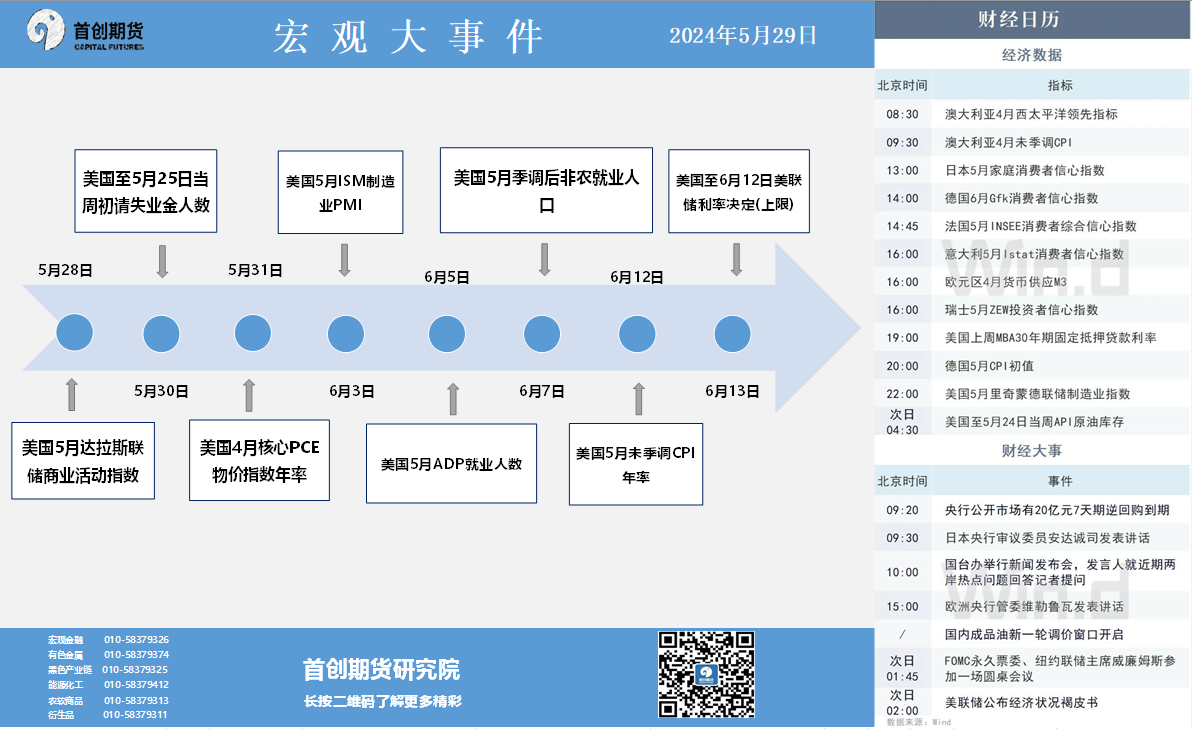Click the 首创期货 Capital Futures logo
Viewport: 1192px width, 729px height.
pyautogui.click(x=85, y=30)
